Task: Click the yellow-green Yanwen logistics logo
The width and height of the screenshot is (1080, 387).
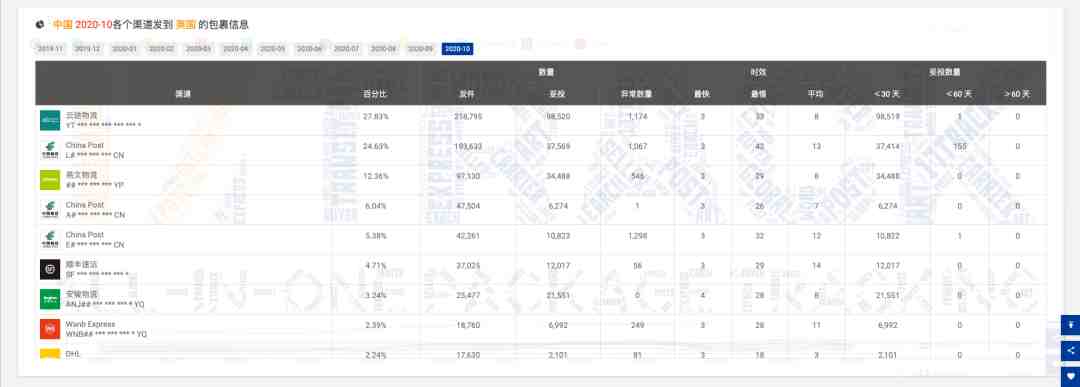Action: (x=50, y=180)
